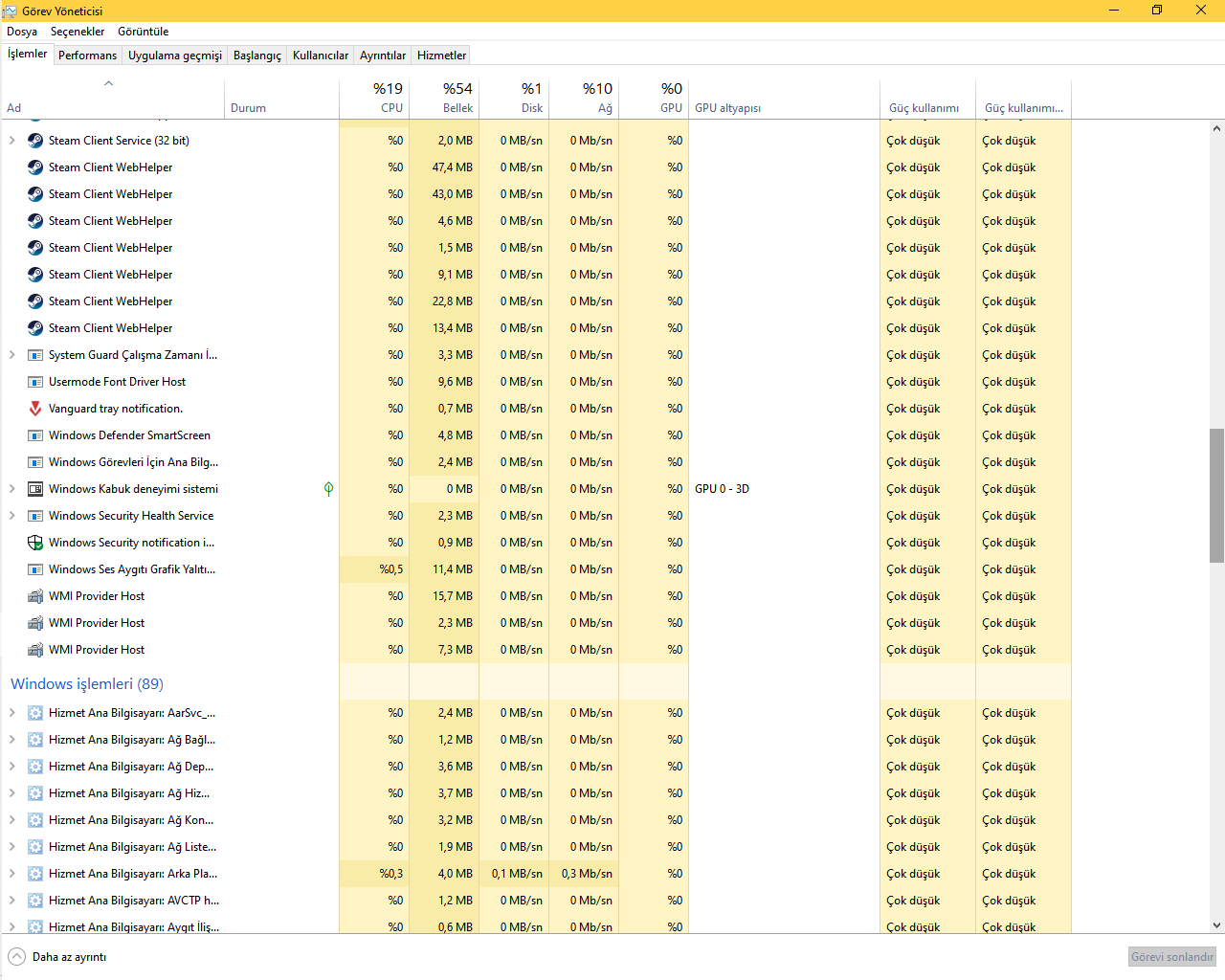Viewport: 1225px width, 980px height.
Task: Click Daha az ayrıntı link
Action: point(69,957)
